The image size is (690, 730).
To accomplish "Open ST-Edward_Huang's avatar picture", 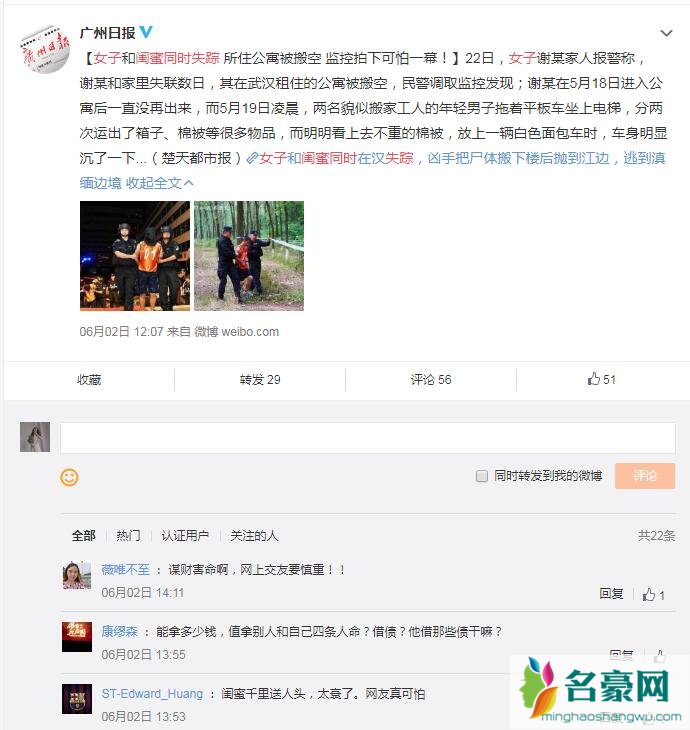I will point(77,699).
